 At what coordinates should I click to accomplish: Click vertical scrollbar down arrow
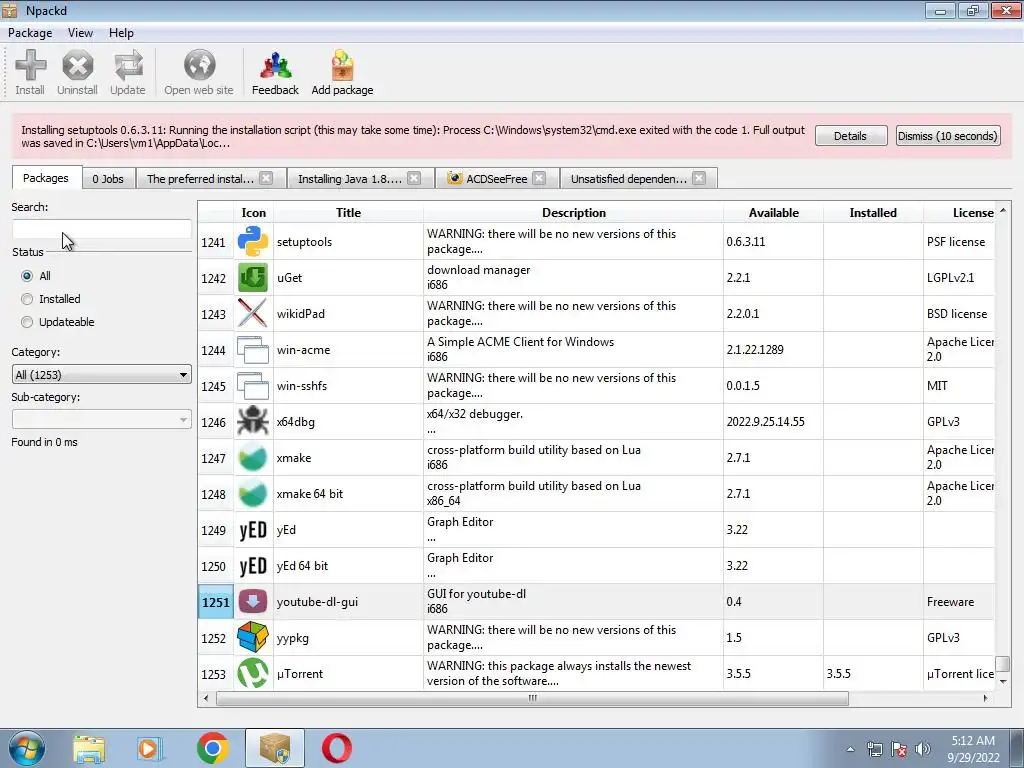point(1003,682)
